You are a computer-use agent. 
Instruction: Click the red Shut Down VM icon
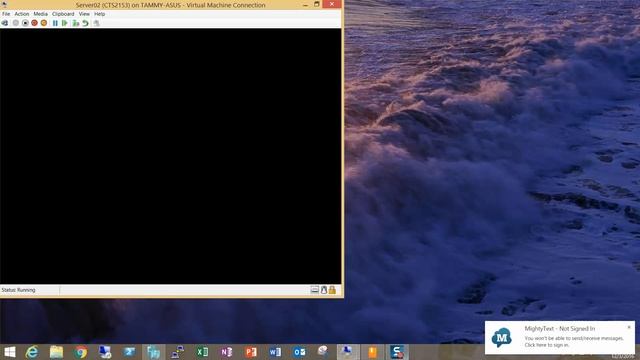pyautogui.click(x=34, y=23)
